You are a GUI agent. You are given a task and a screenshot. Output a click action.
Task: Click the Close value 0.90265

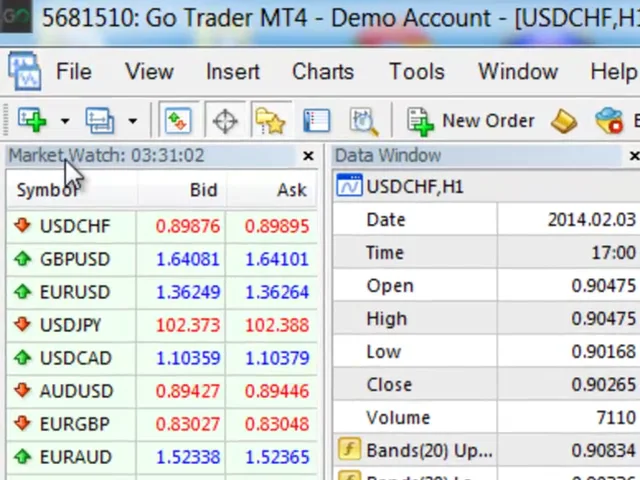click(604, 385)
